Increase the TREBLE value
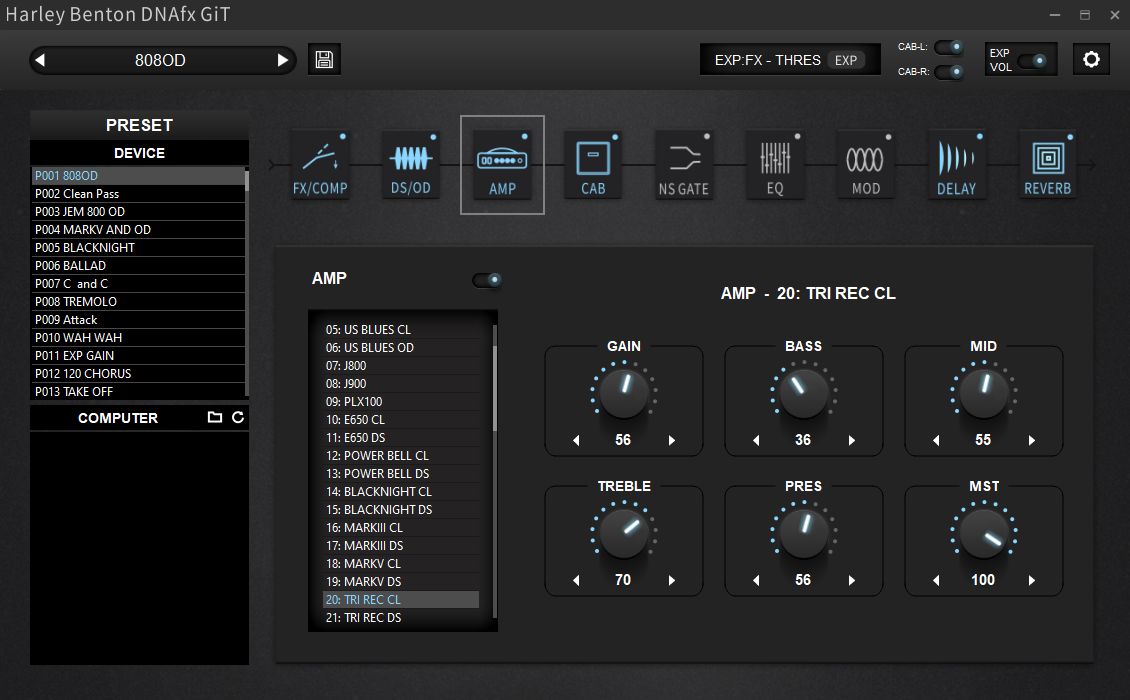 [x=672, y=580]
